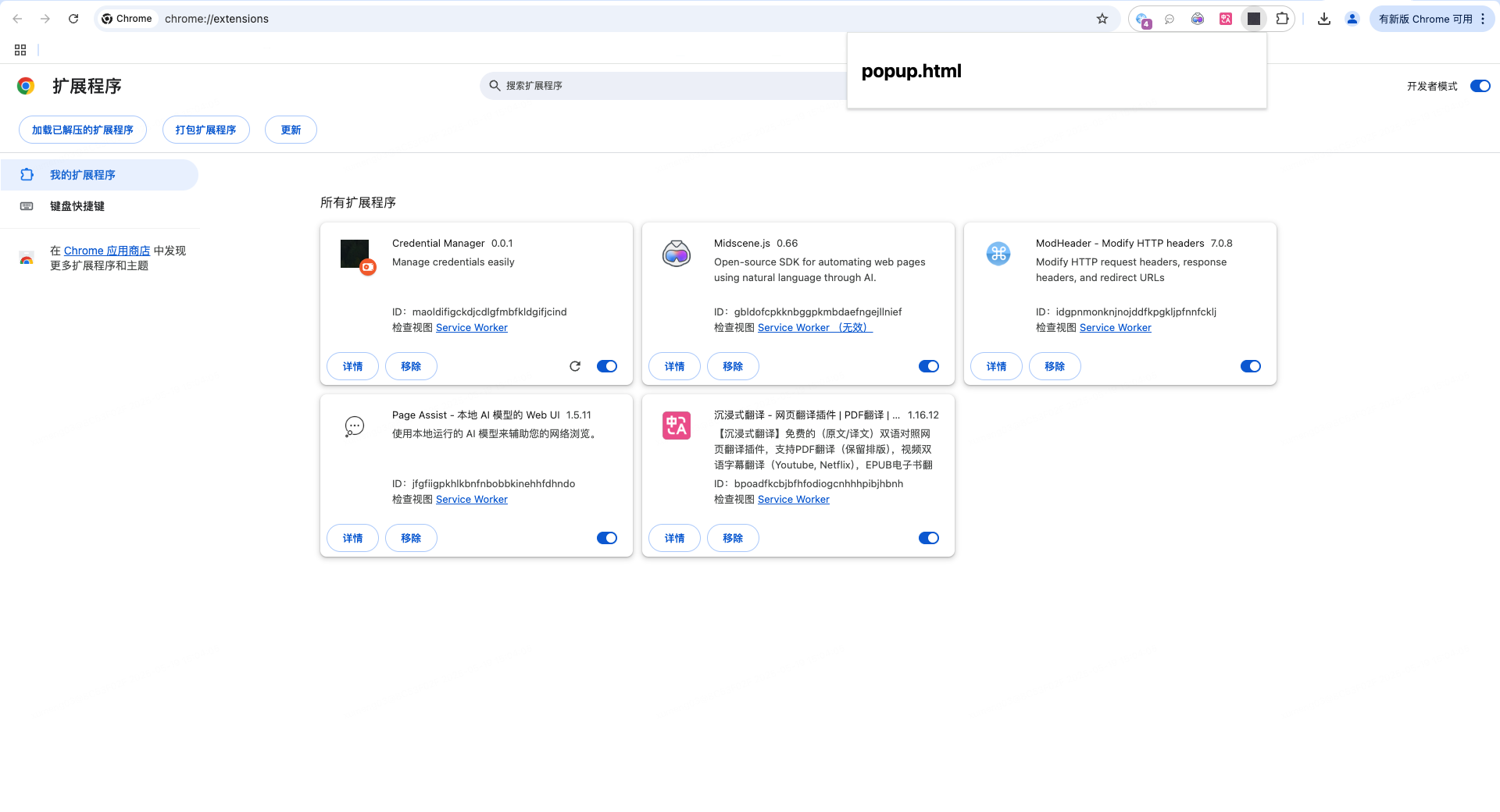Open 详情 for Page Assist
The image size is (1500, 812).
point(352,538)
